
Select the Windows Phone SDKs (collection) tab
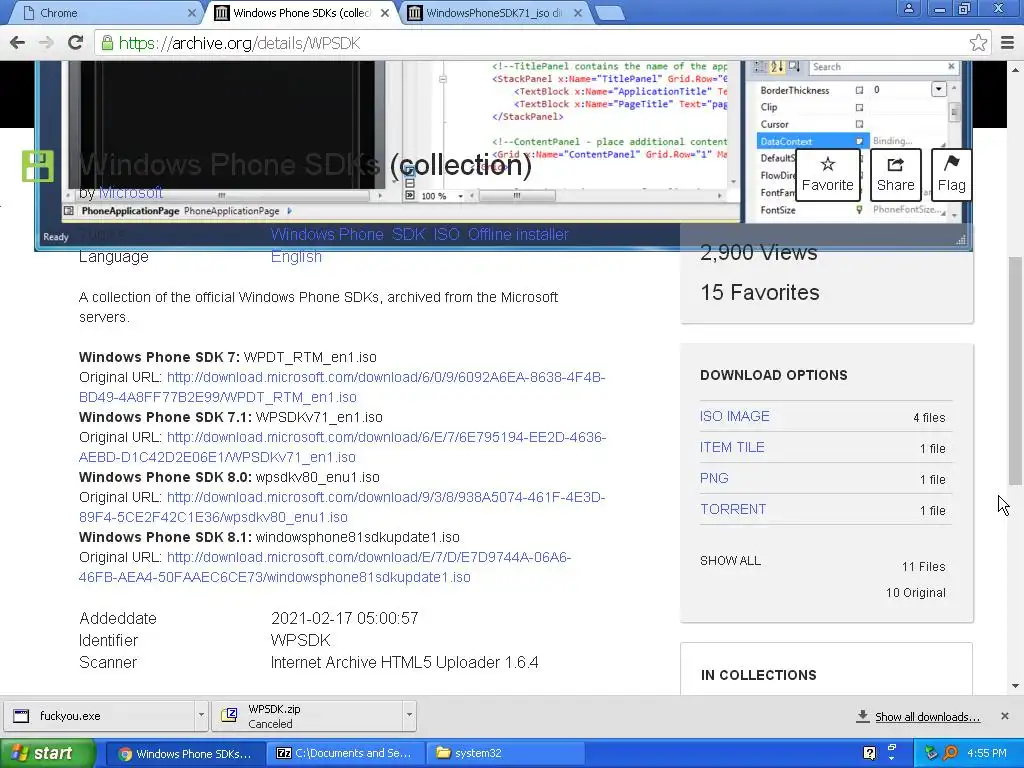(x=300, y=13)
